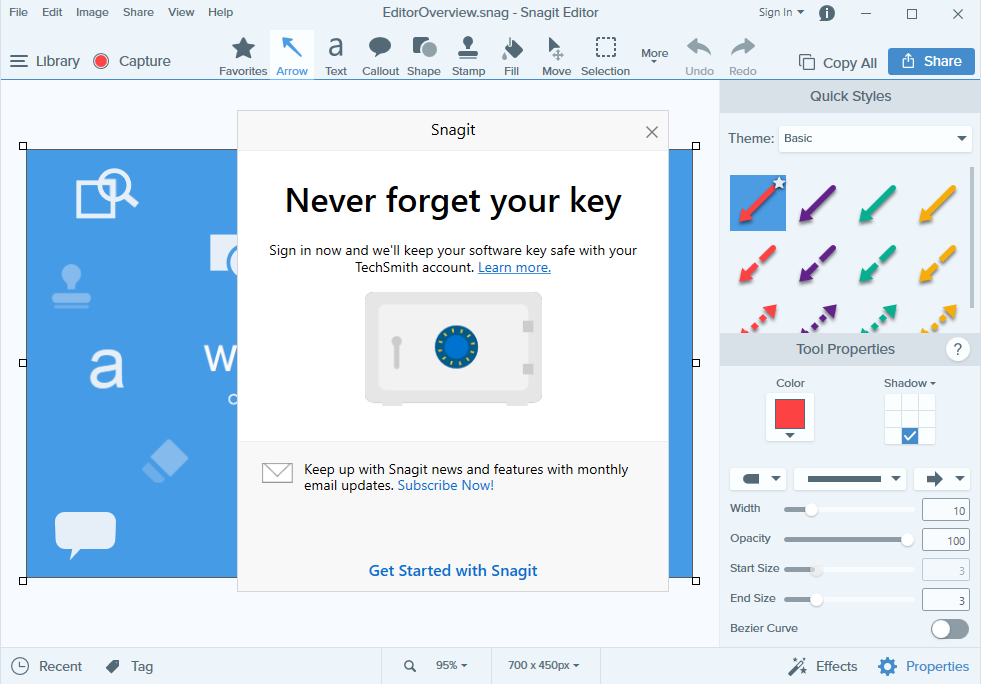Click Copy All
981x684 pixels.
click(838, 63)
